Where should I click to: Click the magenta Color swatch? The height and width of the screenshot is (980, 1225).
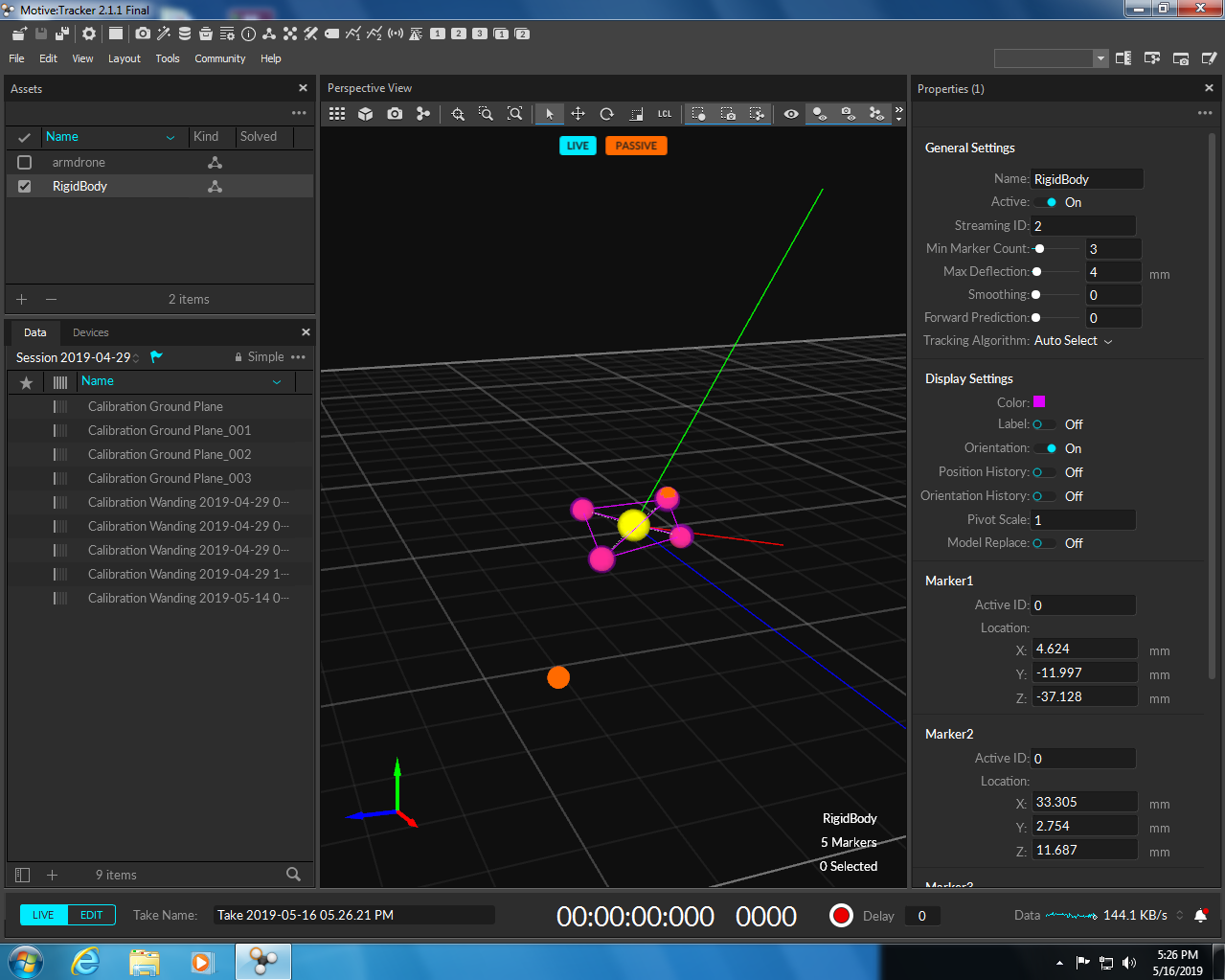tap(1039, 402)
